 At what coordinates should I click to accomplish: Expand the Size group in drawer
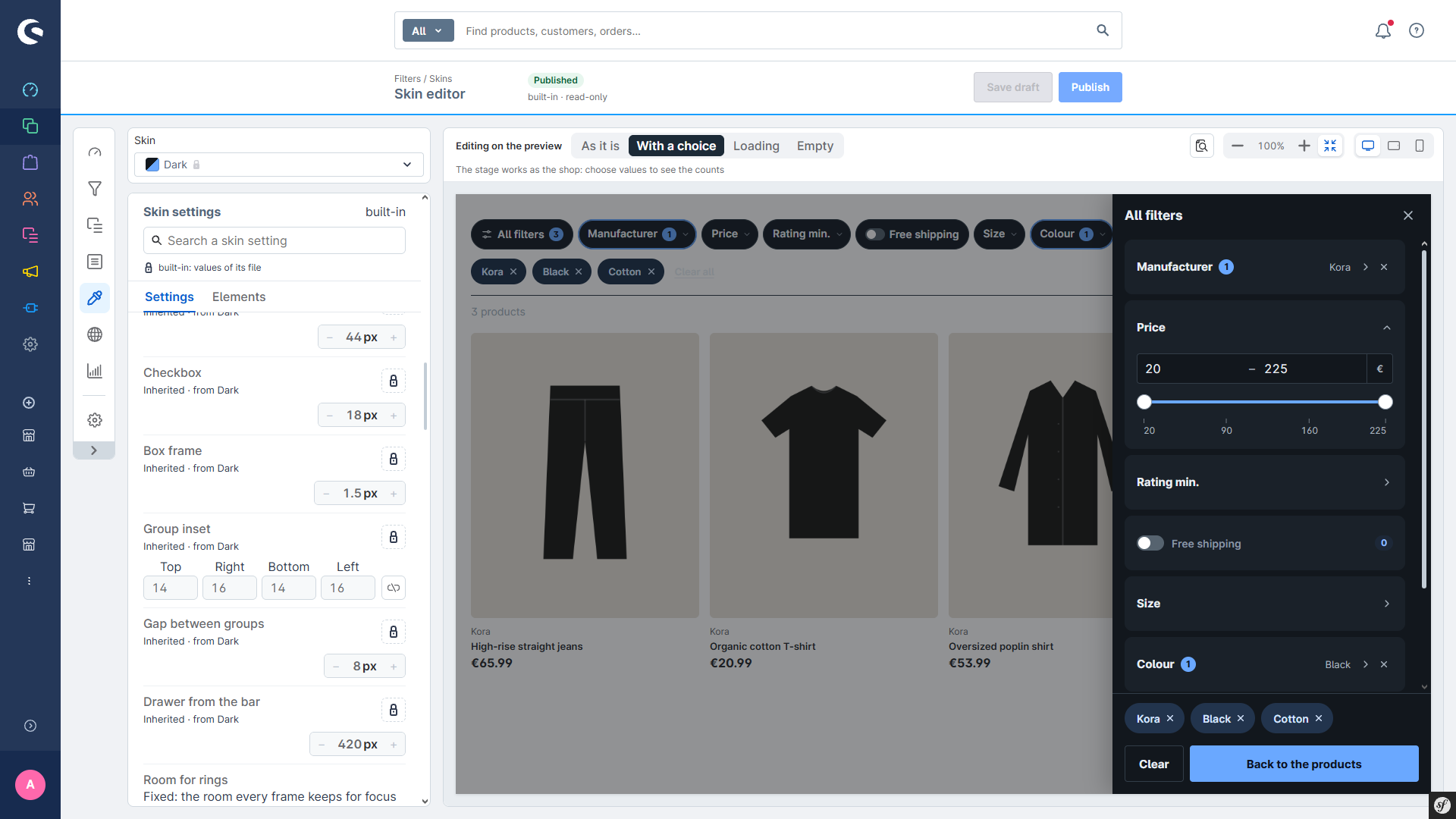(x=1265, y=604)
